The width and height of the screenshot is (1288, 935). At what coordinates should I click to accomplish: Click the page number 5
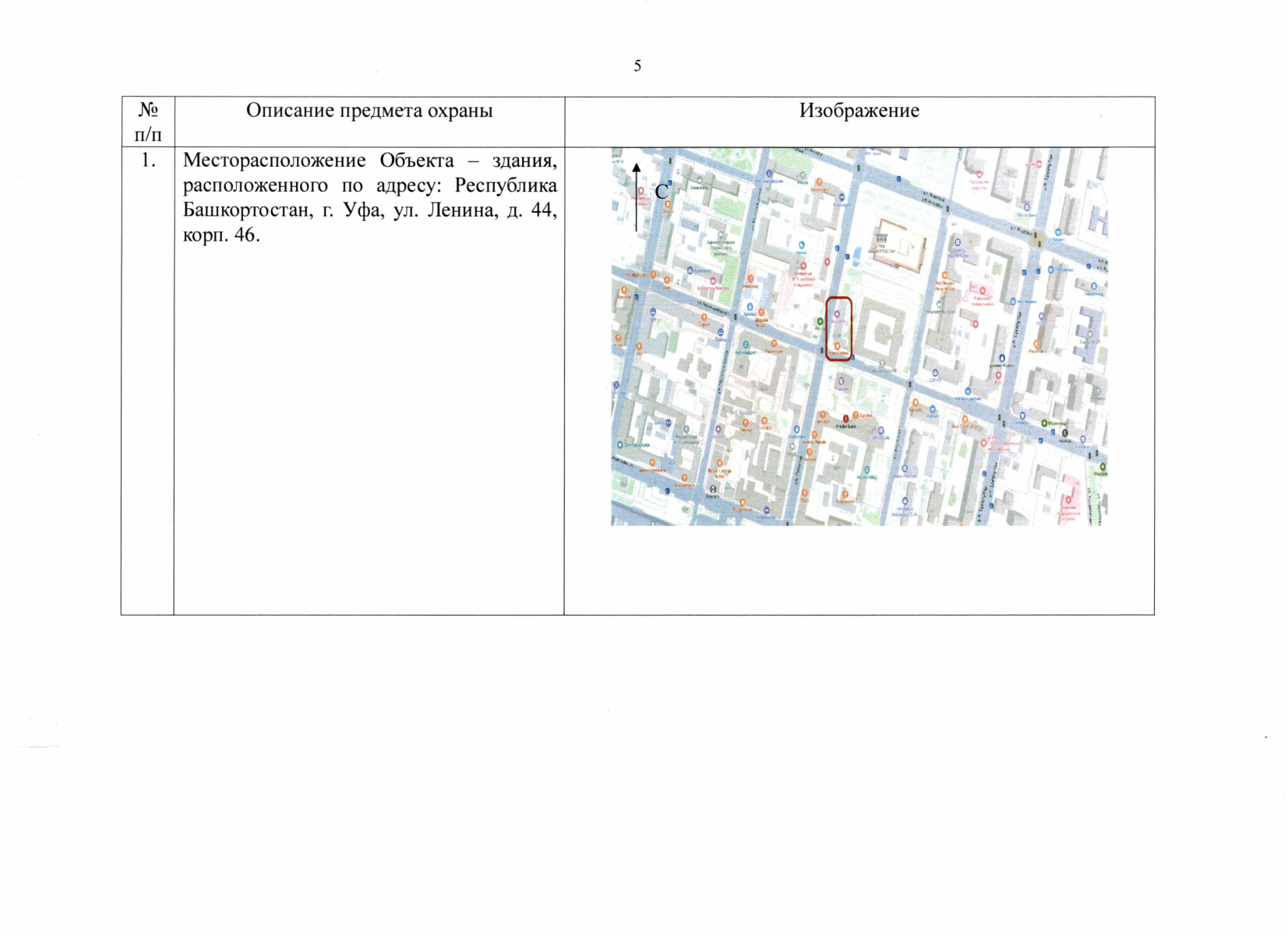click(637, 66)
